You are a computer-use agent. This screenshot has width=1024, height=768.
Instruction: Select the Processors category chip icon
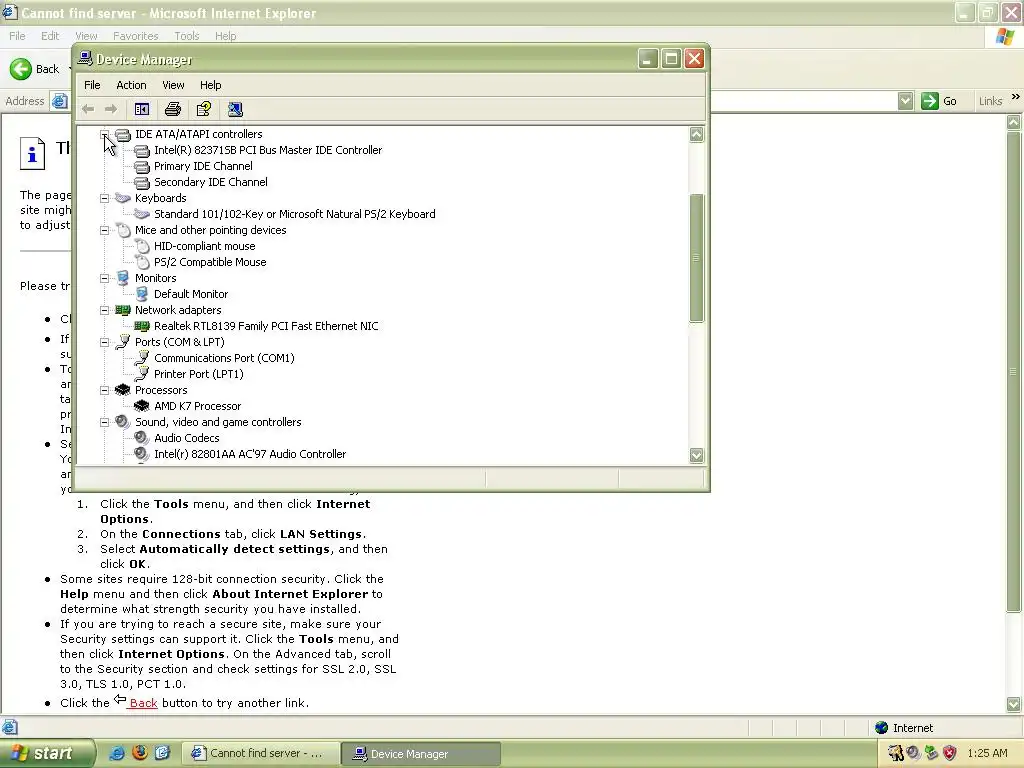tap(123, 390)
